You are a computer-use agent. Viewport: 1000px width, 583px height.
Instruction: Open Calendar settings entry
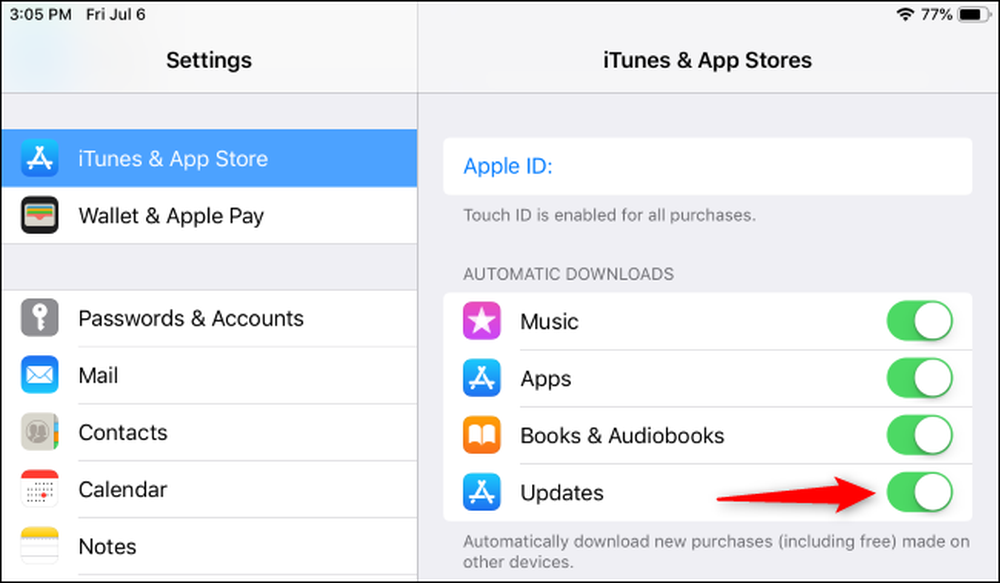click(209, 489)
